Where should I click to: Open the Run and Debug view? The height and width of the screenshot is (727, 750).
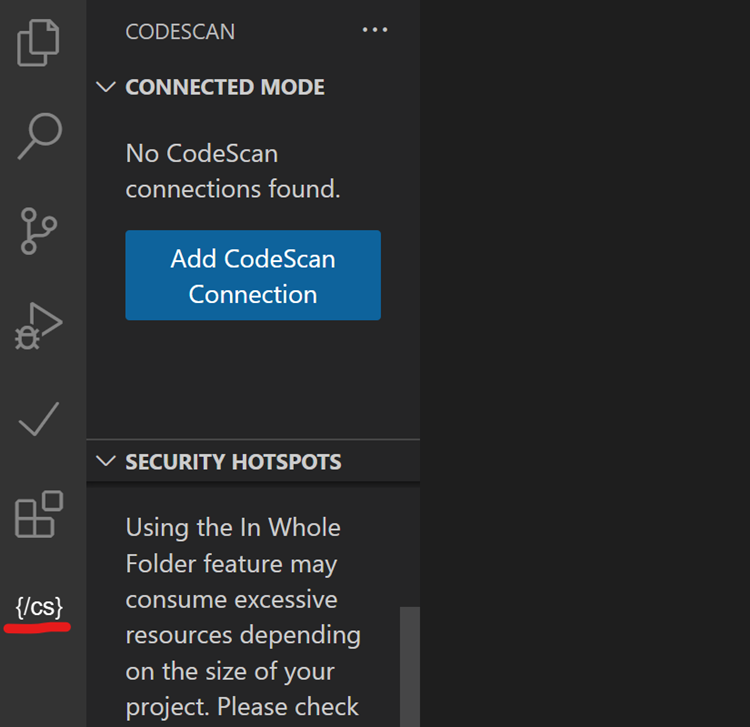38,326
